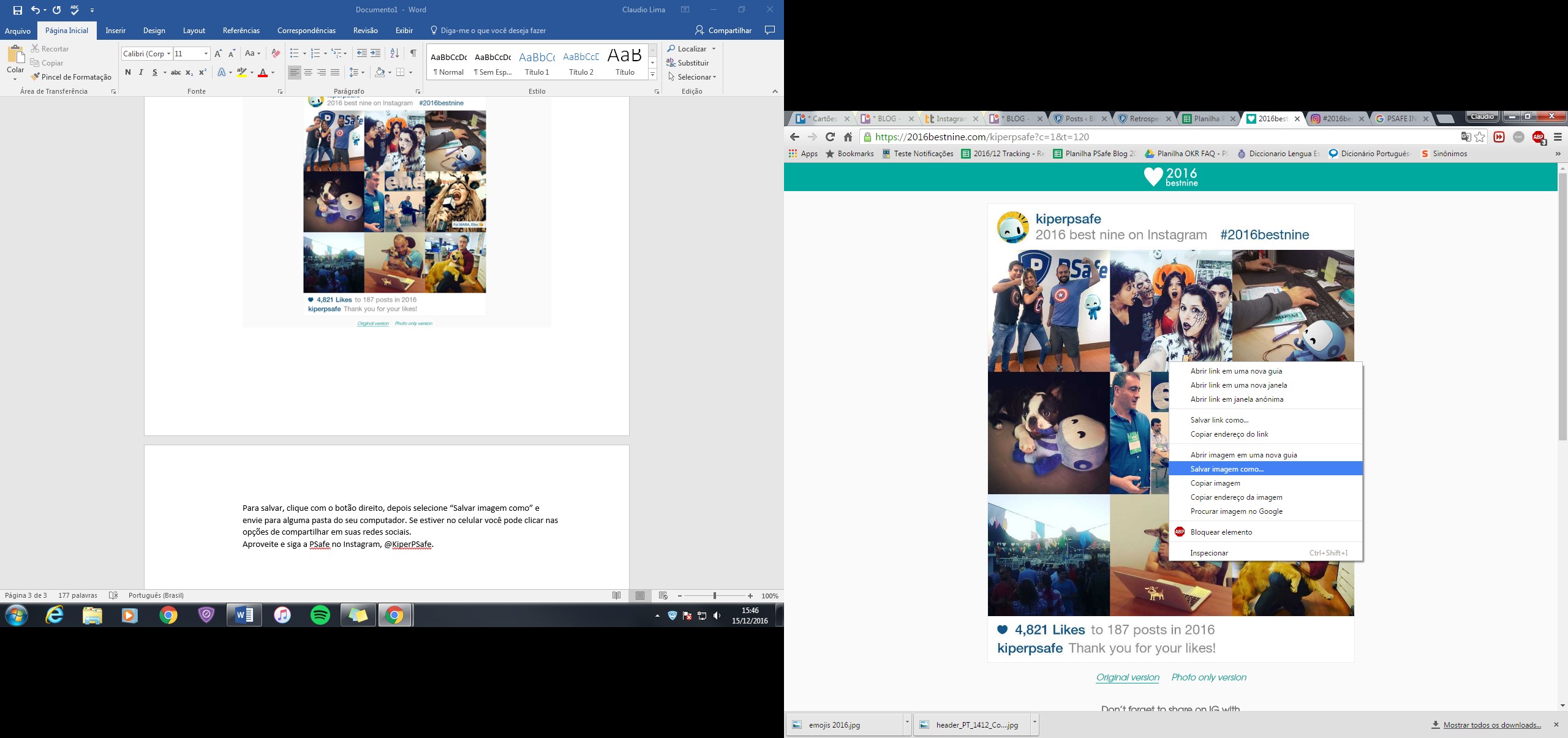Click the sort A-Z icon
Image resolution: width=1568 pixels, height=738 pixels.
(x=394, y=53)
